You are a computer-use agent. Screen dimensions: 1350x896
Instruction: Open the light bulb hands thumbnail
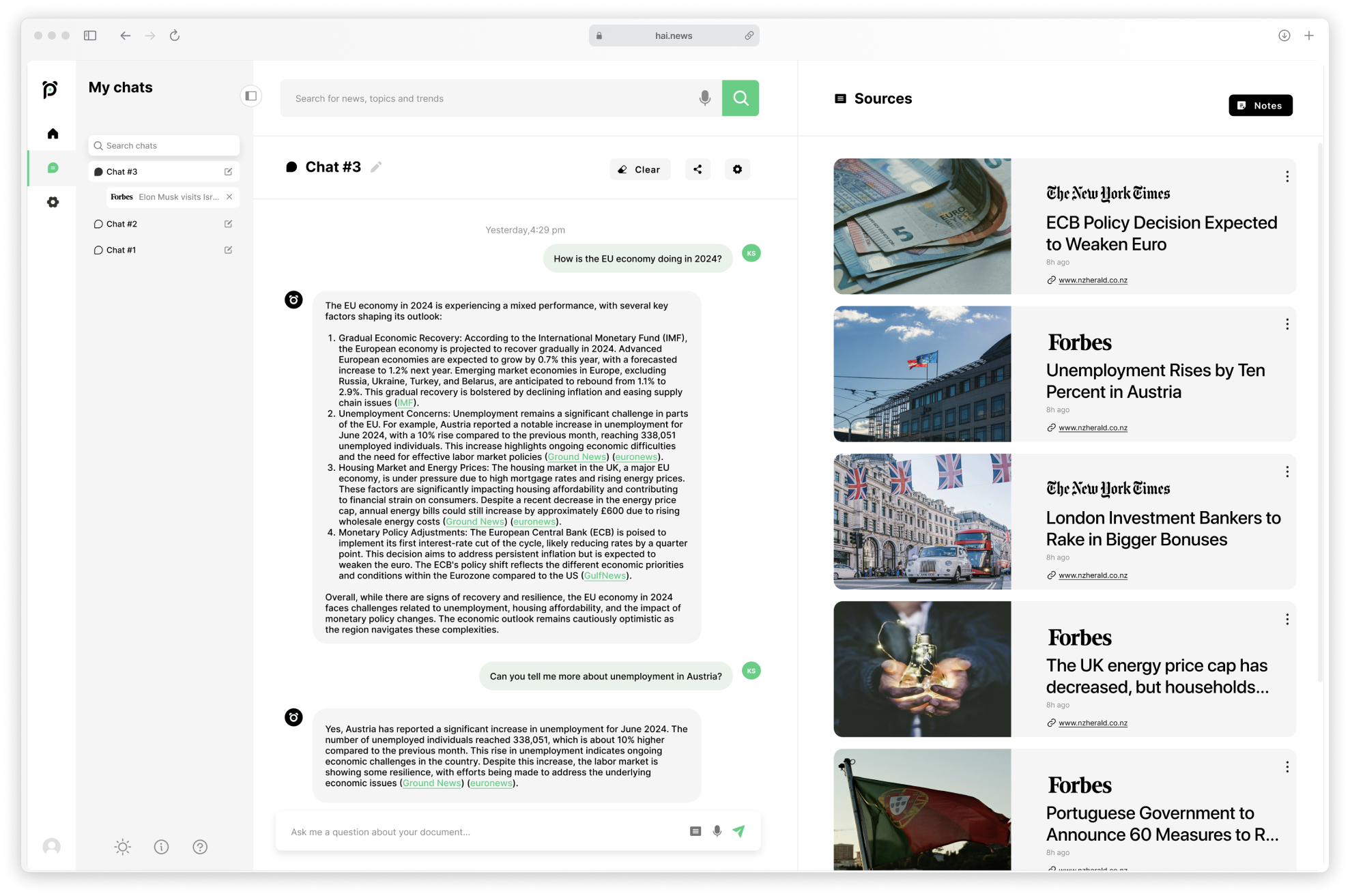922,669
